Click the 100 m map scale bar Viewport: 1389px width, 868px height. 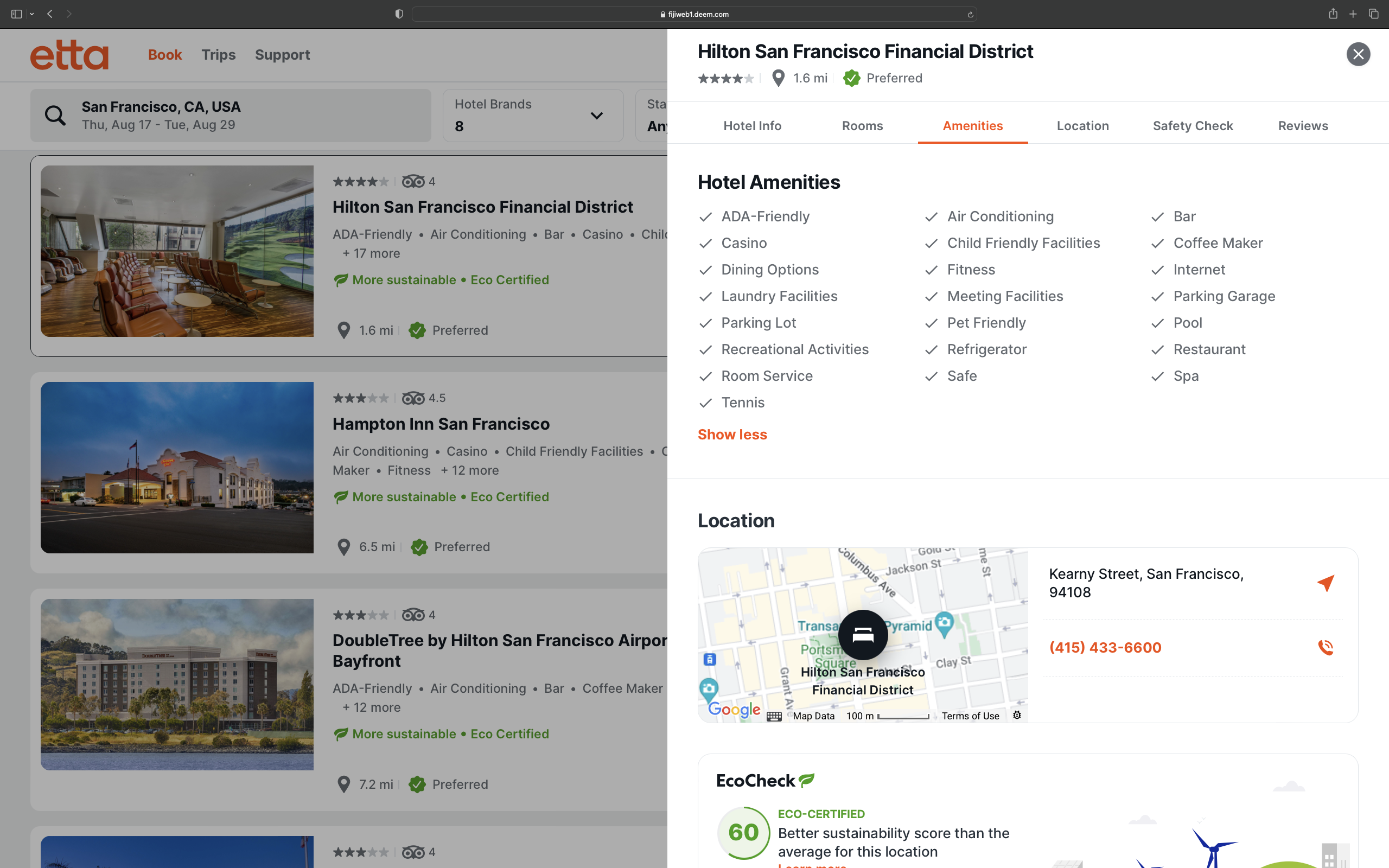(887, 716)
